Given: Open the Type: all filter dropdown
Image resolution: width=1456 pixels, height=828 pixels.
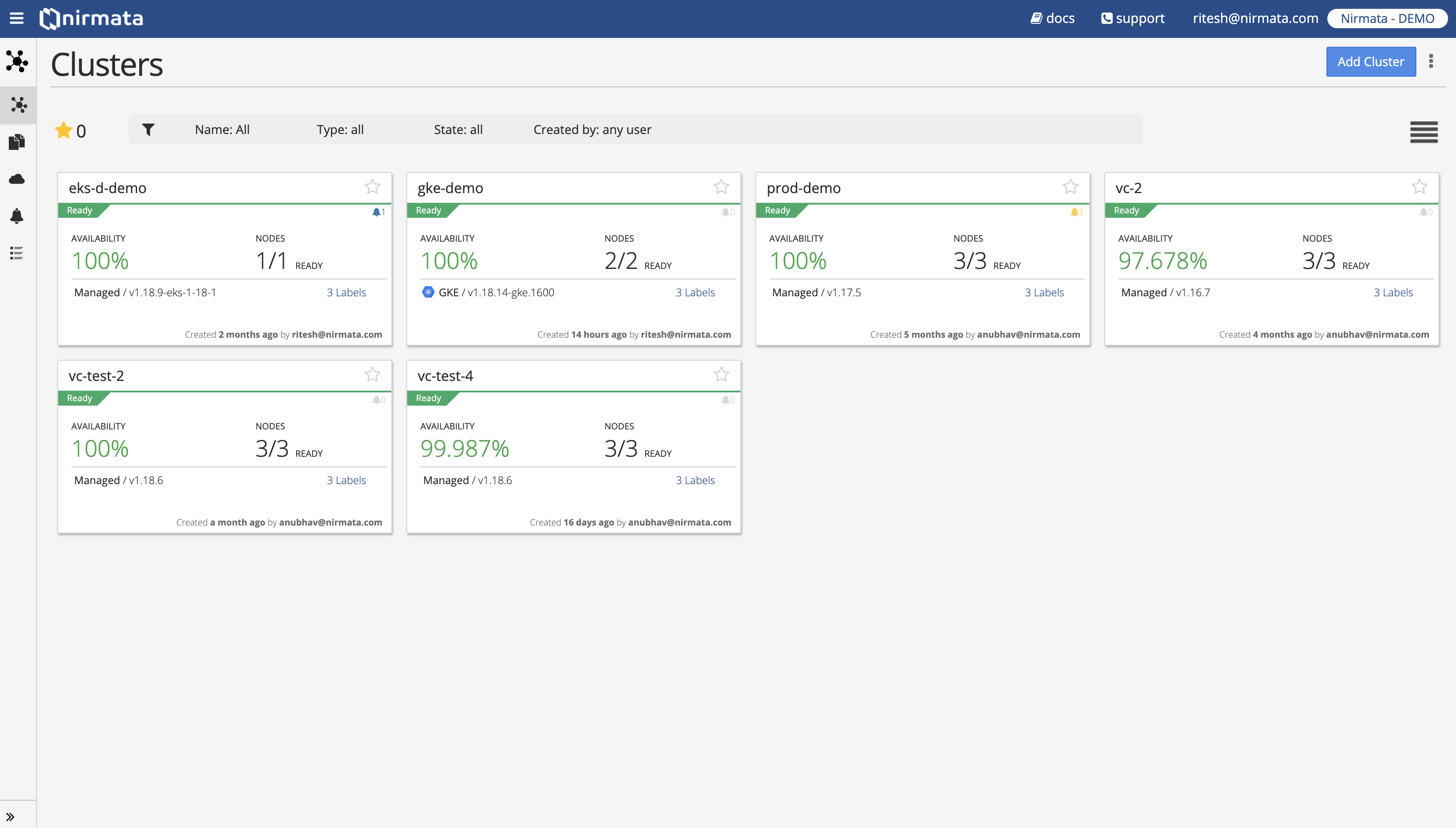Looking at the screenshot, I should [340, 130].
